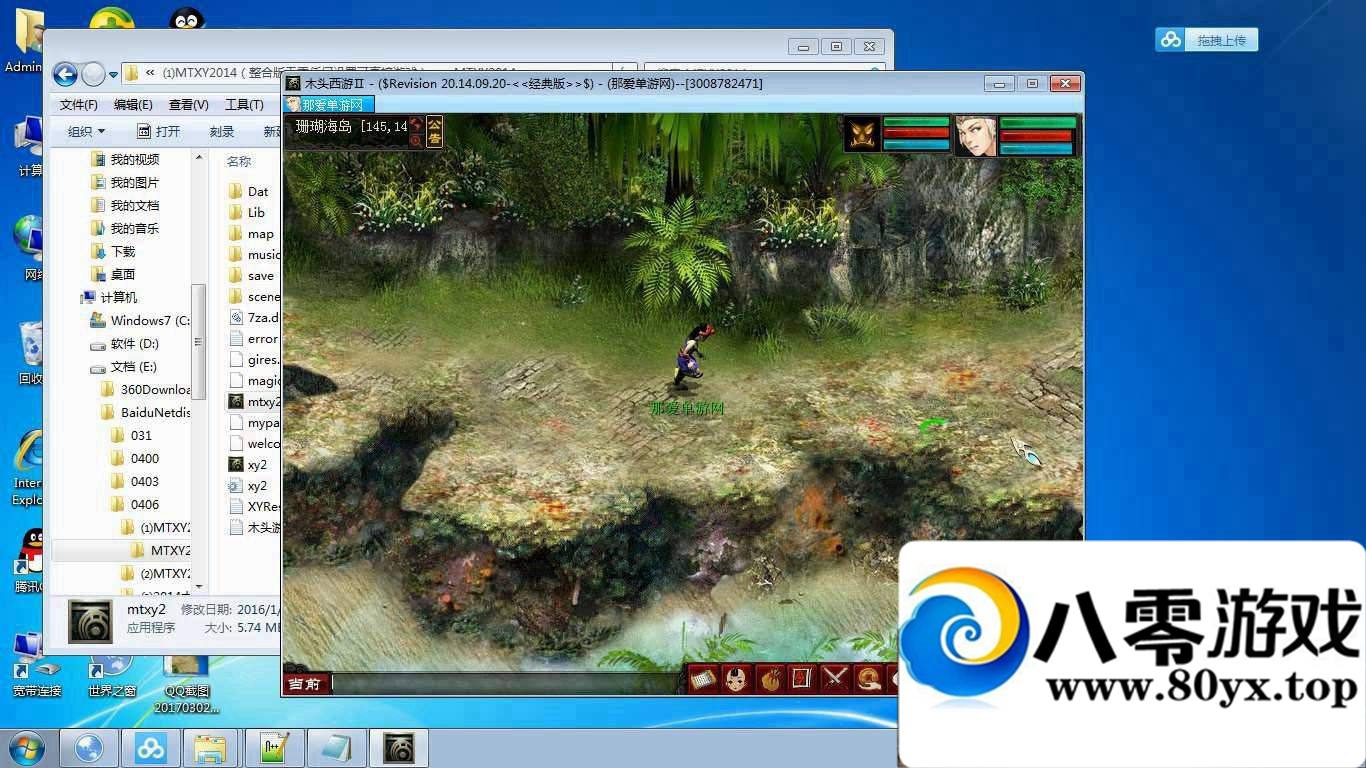Click the lower small icon beside map coordinates
This screenshot has height=768, width=1366.
(x=416, y=140)
